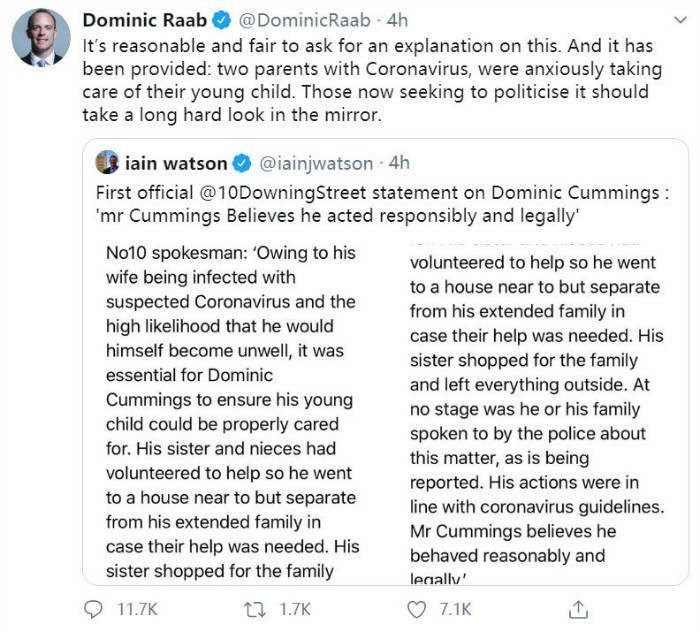
Task: Click the reply speech bubble icon
Action: pyautogui.click(x=95, y=608)
